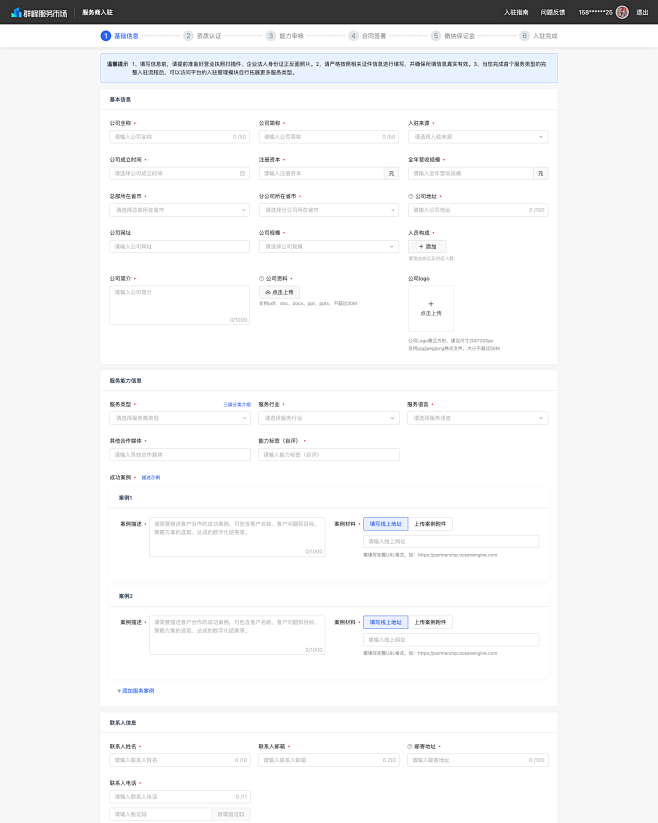Open 问题反馈 in the top navigation
The image size is (658, 823).
[553, 12]
